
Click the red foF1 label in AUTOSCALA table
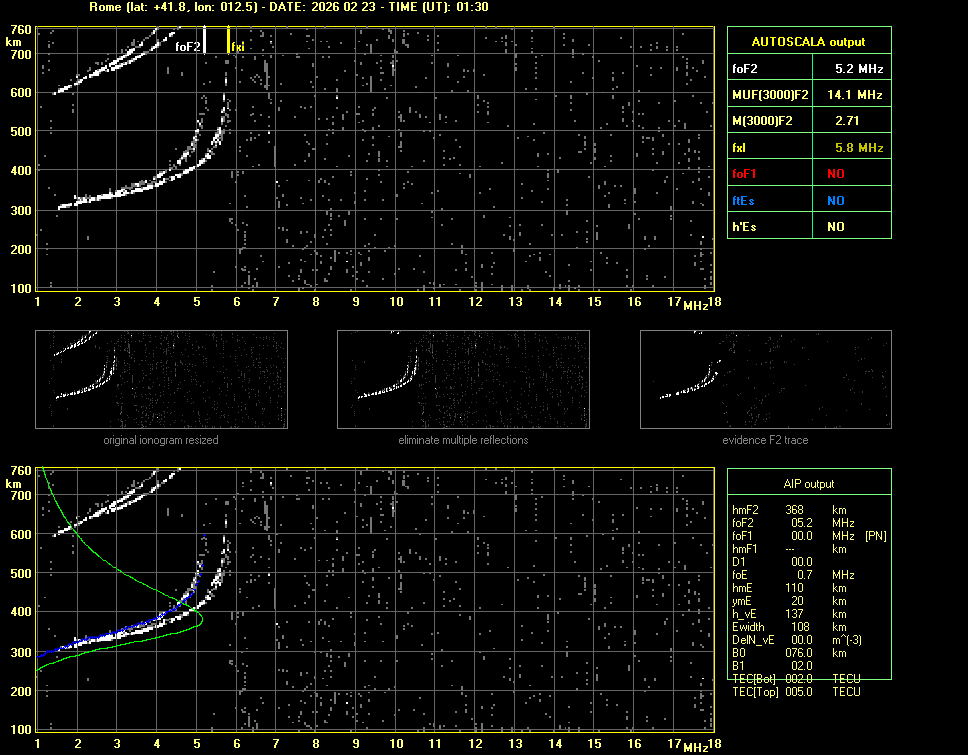(x=746, y=174)
